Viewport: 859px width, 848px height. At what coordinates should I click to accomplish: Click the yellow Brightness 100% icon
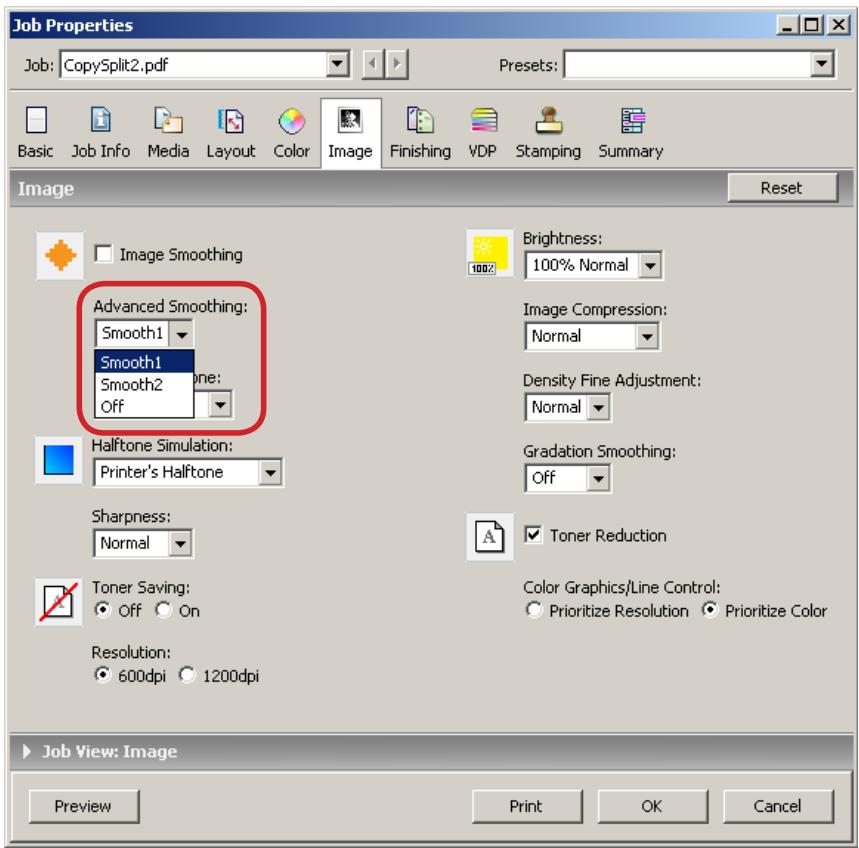(x=490, y=253)
